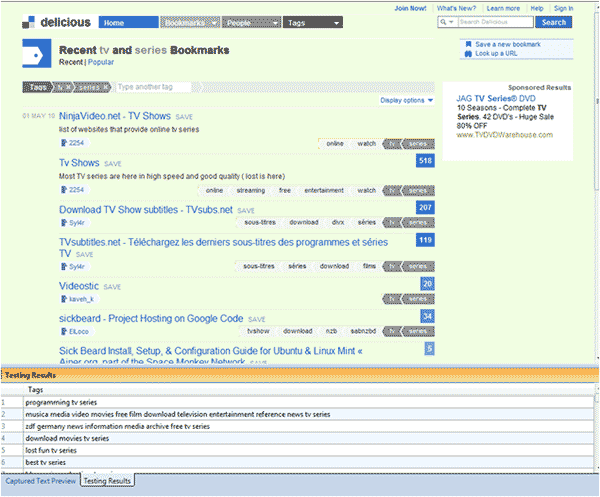The image size is (600, 497).
Task: Click the 518 bookmark count badge
Action: [425, 161]
